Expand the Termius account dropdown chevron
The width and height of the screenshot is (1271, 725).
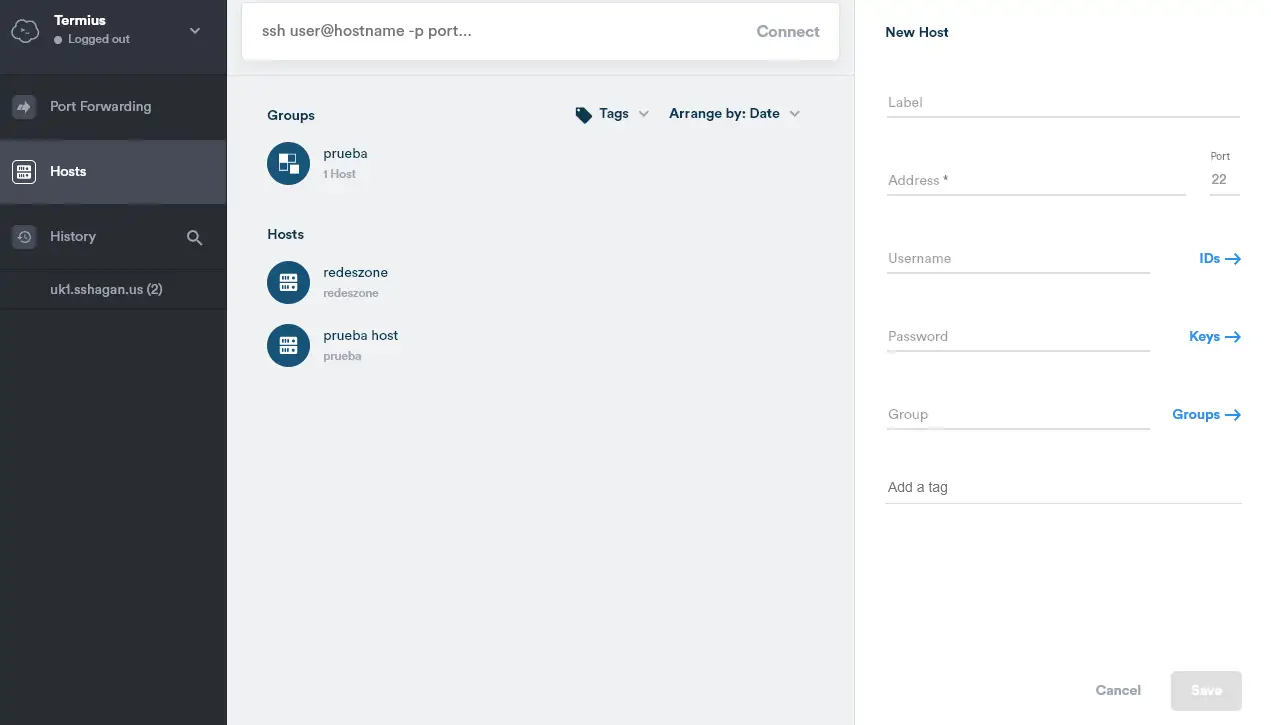click(195, 31)
